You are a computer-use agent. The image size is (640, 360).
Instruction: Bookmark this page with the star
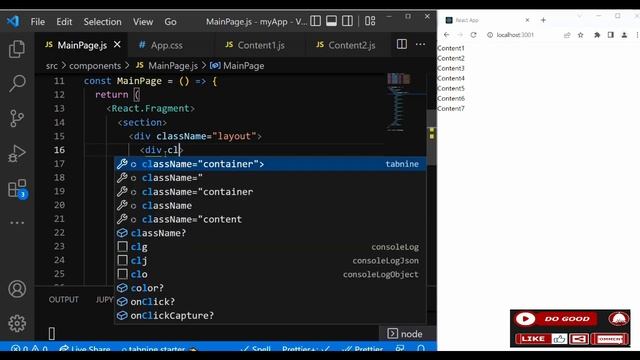(x=580, y=35)
